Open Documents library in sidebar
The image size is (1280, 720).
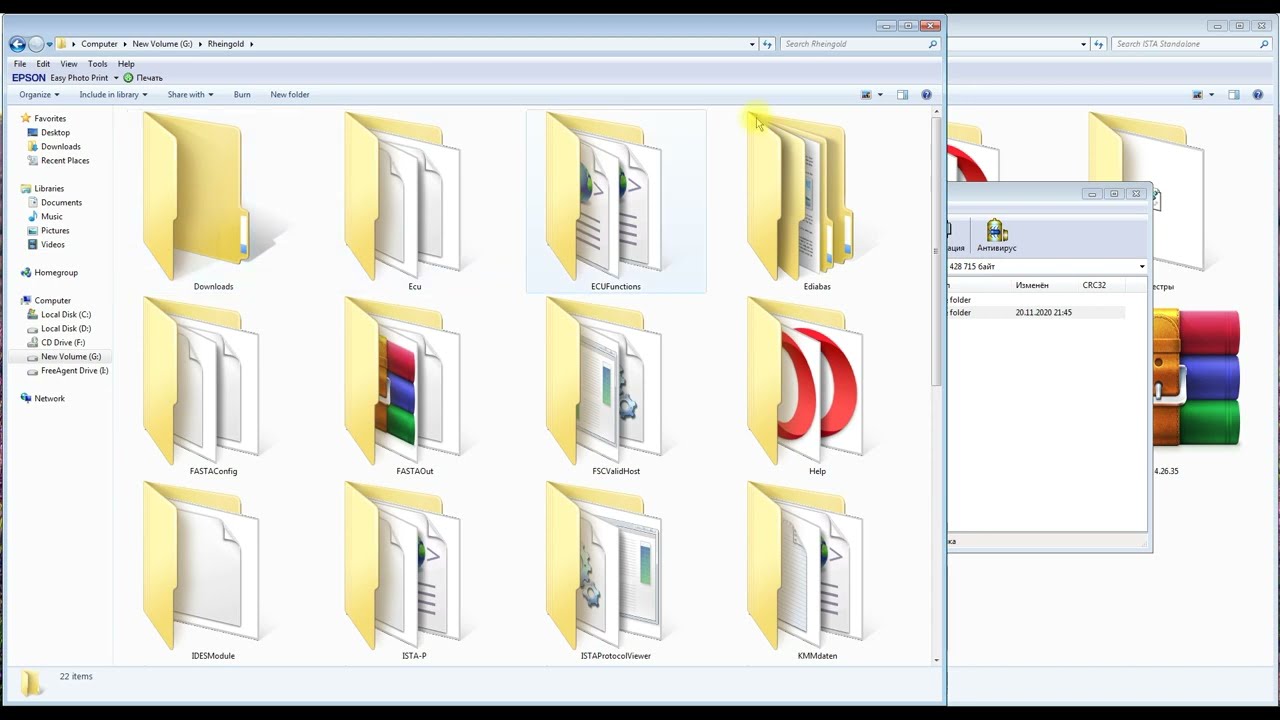(x=61, y=203)
